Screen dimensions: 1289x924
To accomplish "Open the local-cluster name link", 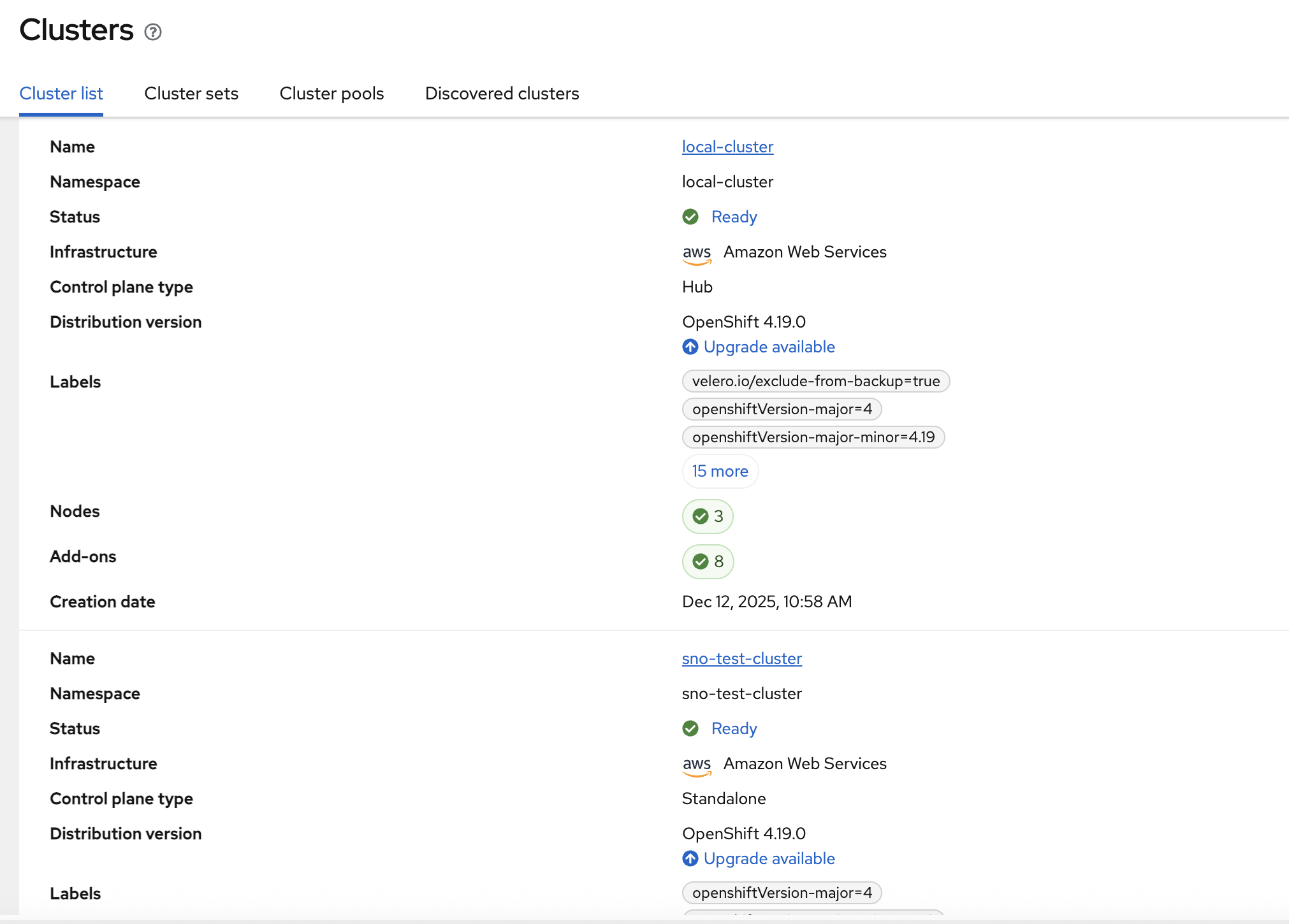I will 727,147.
